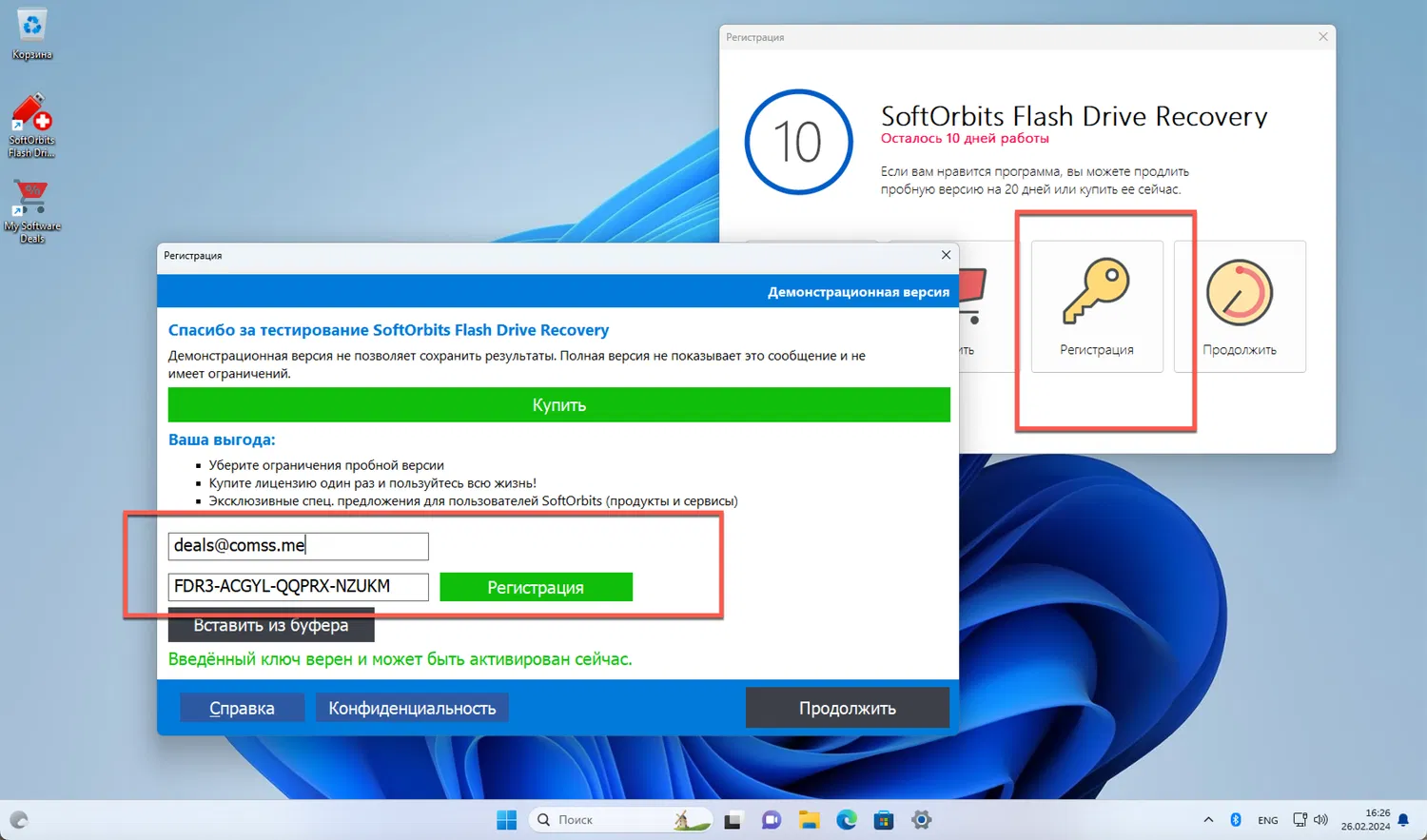The image size is (1427, 840).
Task: Launch Microsoft Store from the taskbar
Action: (884, 819)
